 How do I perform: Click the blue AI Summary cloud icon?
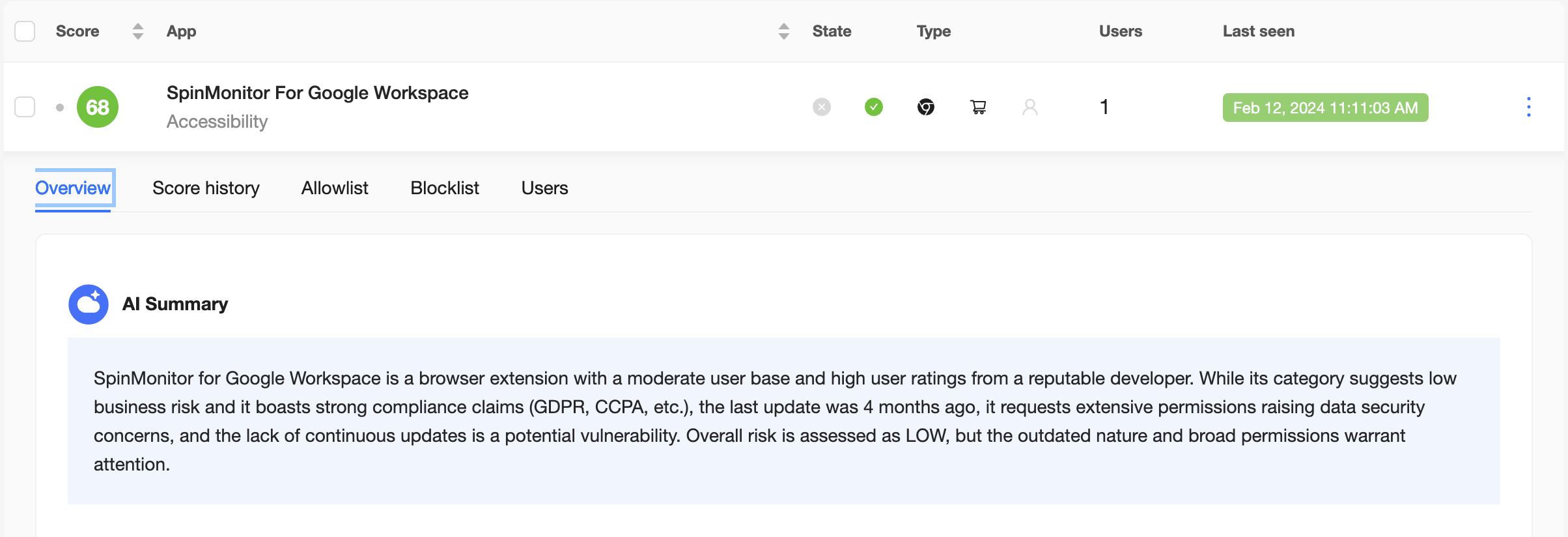point(89,304)
